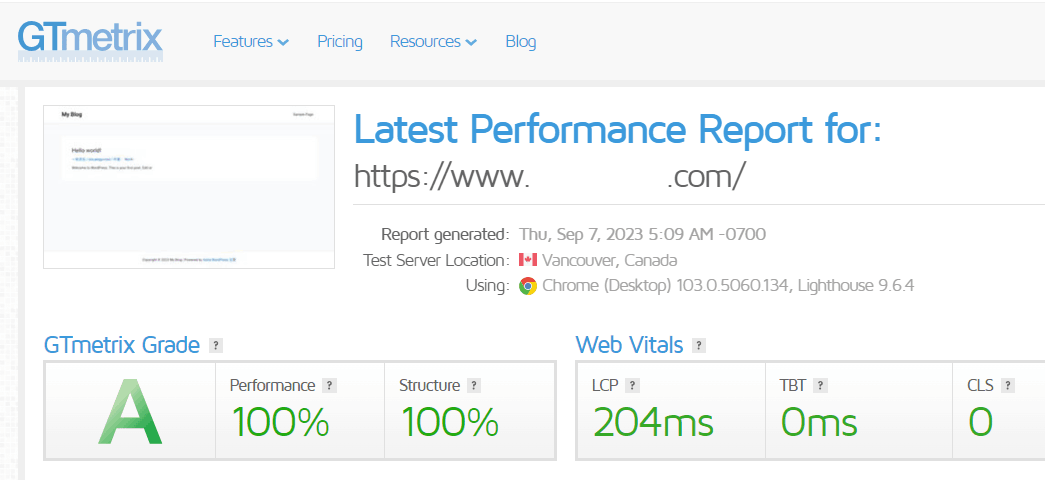
Task: Open help icon beside GTmetrix Grade
Action: click(x=216, y=346)
